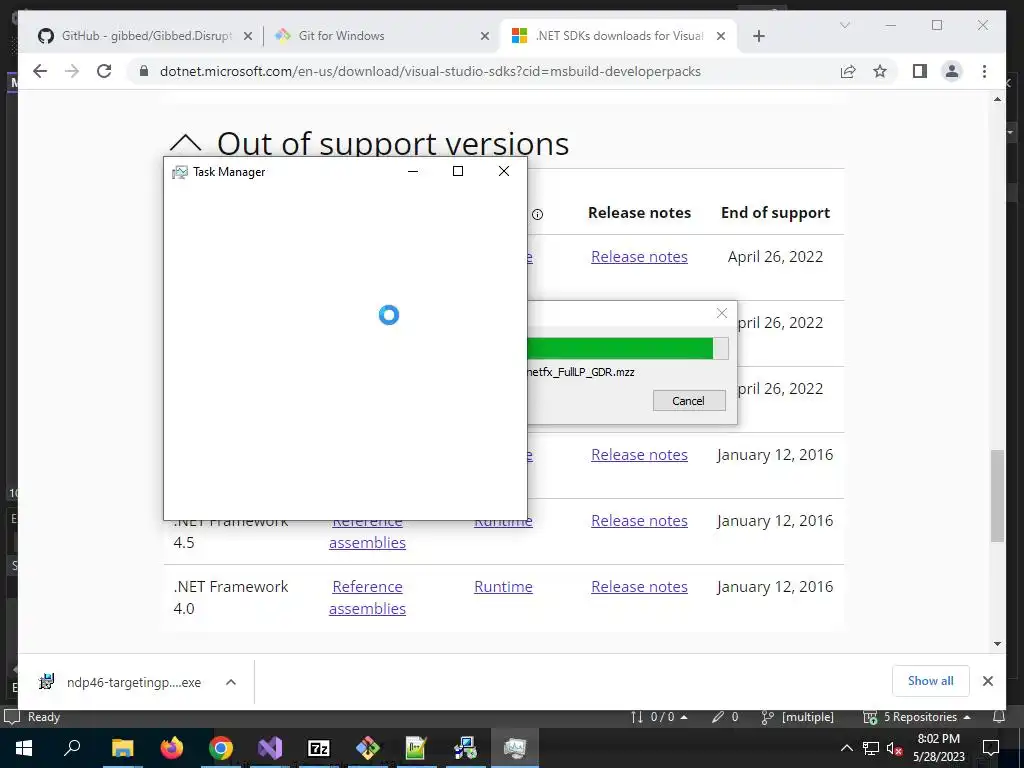
Task: View site information via lock icon
Action: point(144,71)
